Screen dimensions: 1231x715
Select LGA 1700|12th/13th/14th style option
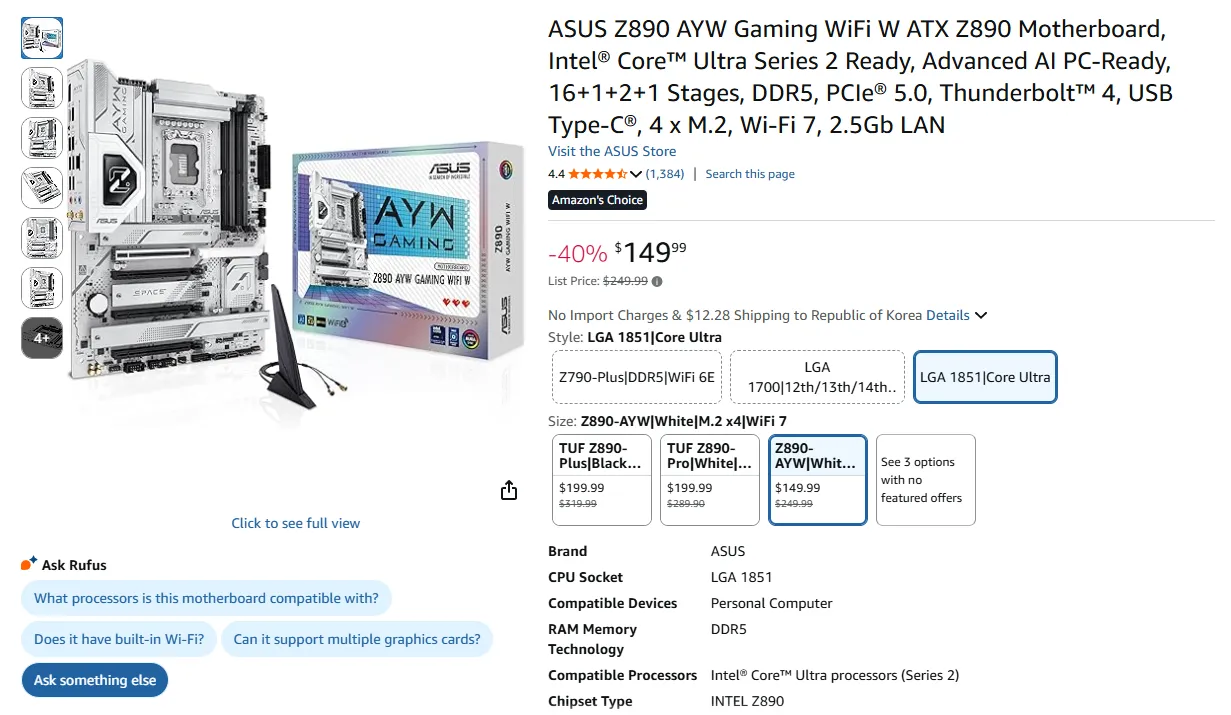click(x=817, y=377)
